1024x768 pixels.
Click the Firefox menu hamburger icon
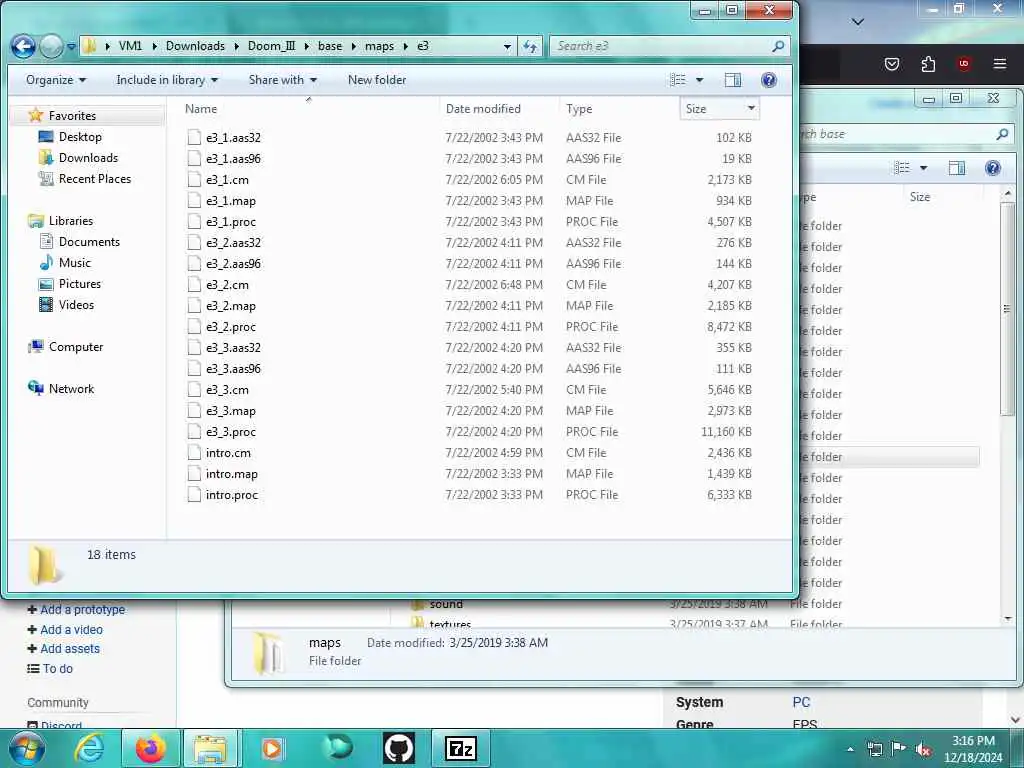(999, 63)
